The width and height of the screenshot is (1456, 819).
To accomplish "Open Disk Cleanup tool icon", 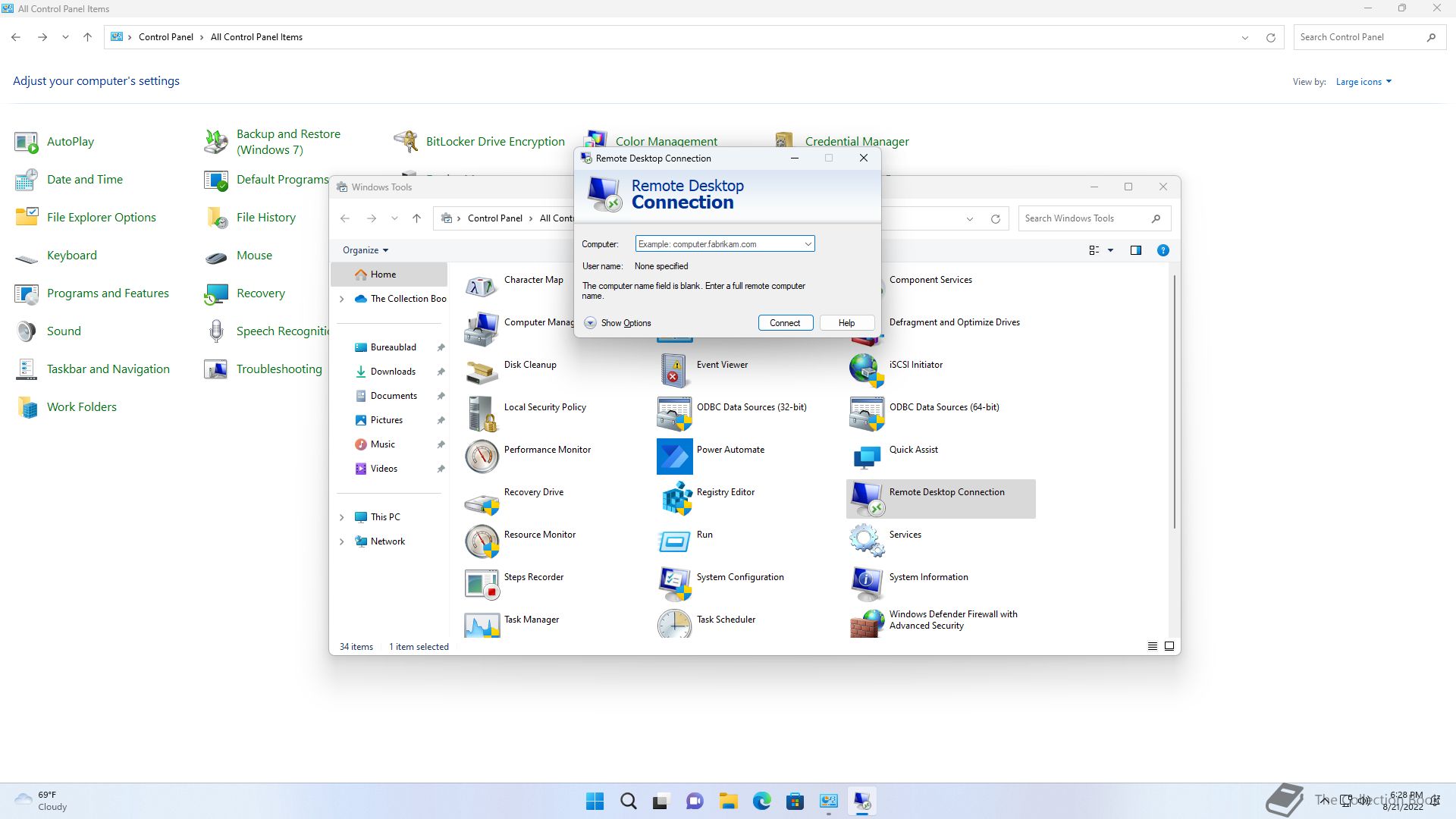I will pyautogui.click(x=482, y=372).
